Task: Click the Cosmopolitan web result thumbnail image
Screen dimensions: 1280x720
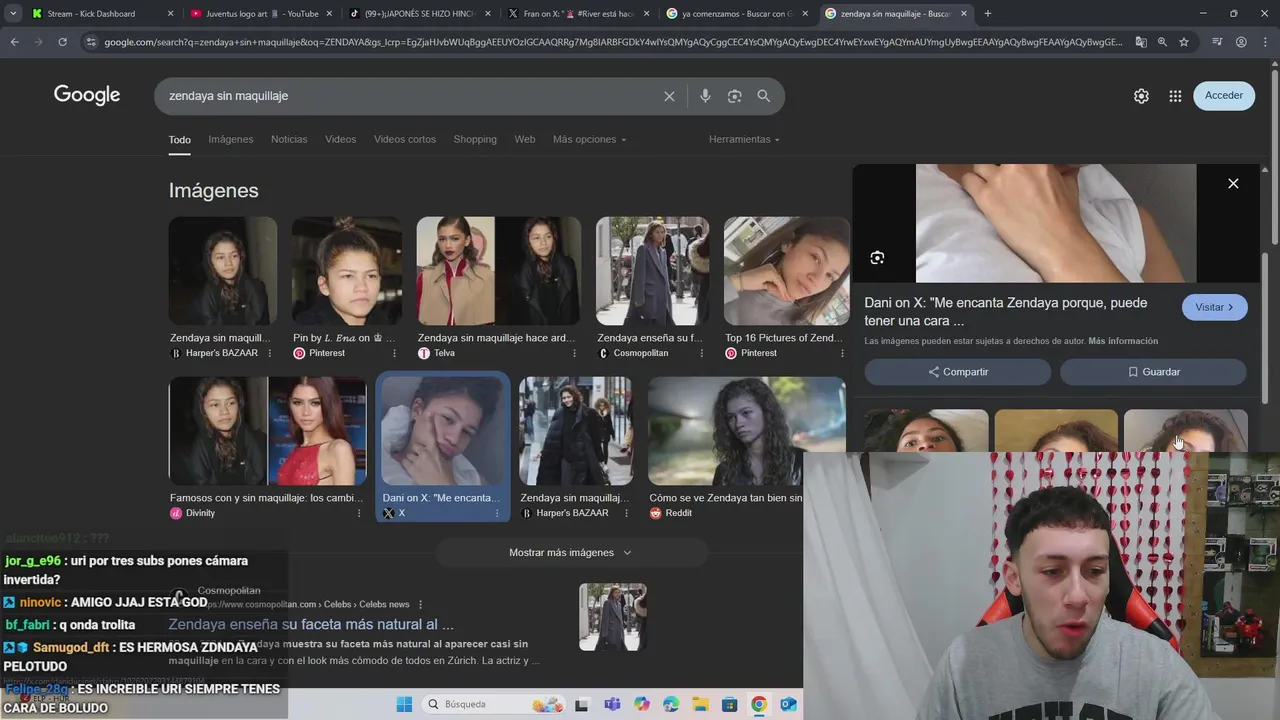Action: click(x=613, y=617)
